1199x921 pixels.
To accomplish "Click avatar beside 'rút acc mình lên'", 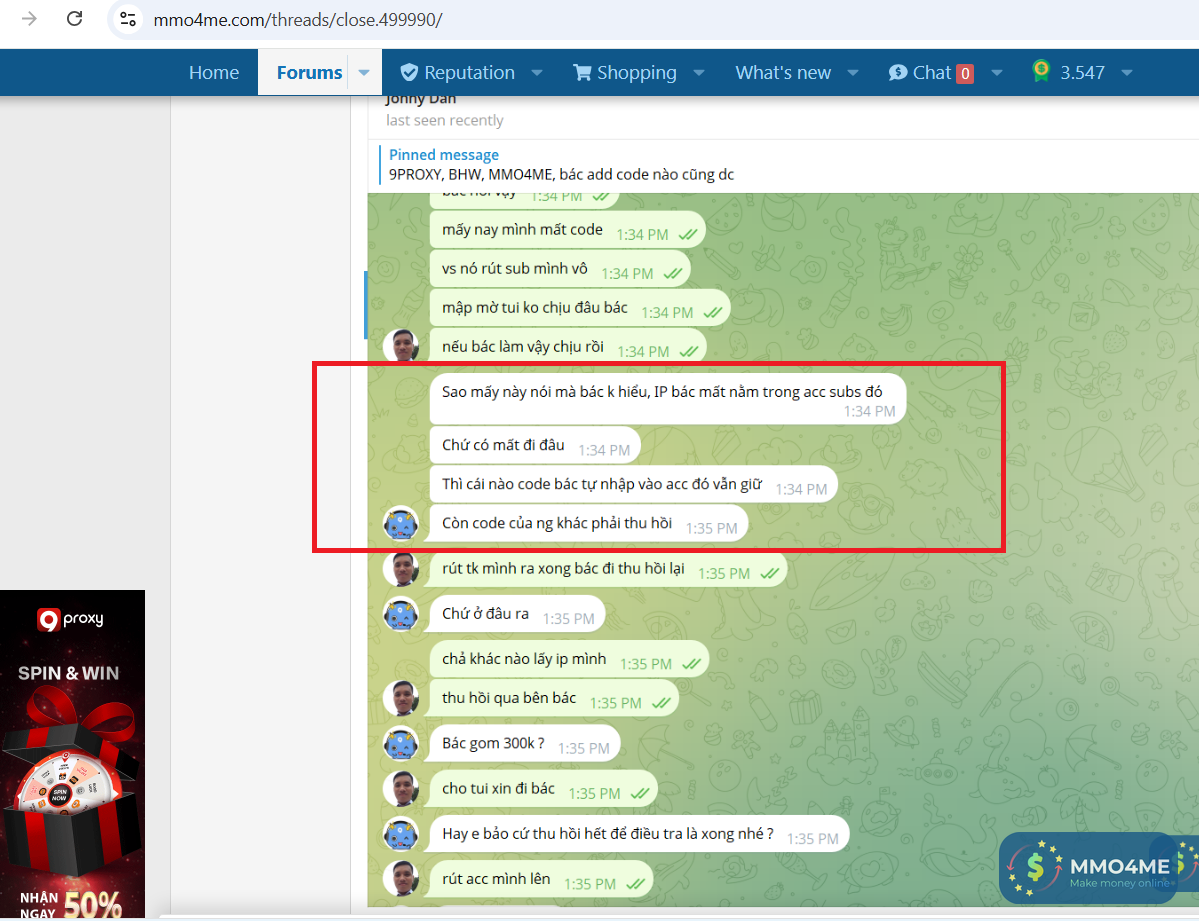I will [401, 879].
